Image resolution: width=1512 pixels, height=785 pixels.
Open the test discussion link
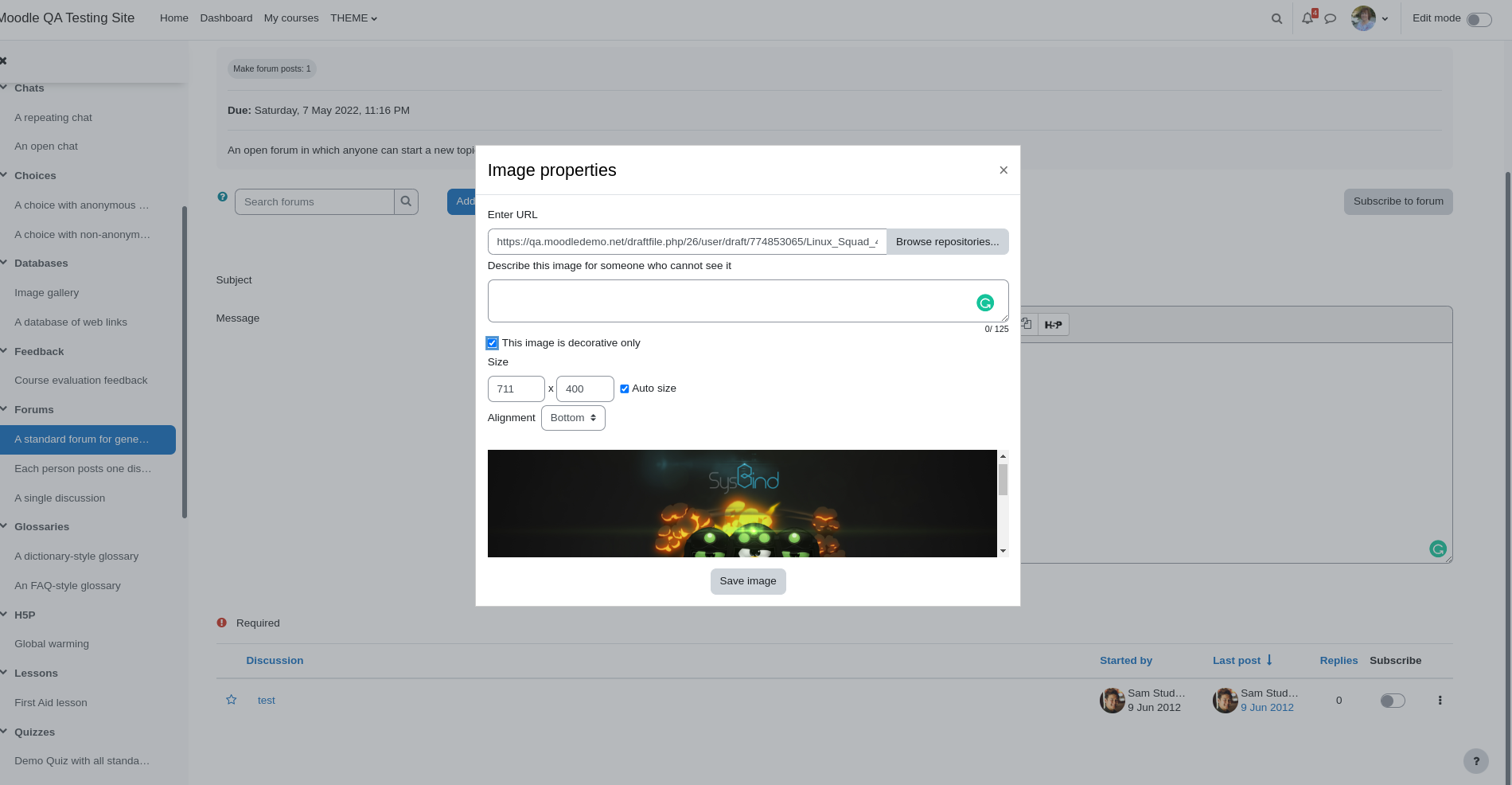click(x=267, y=701)
